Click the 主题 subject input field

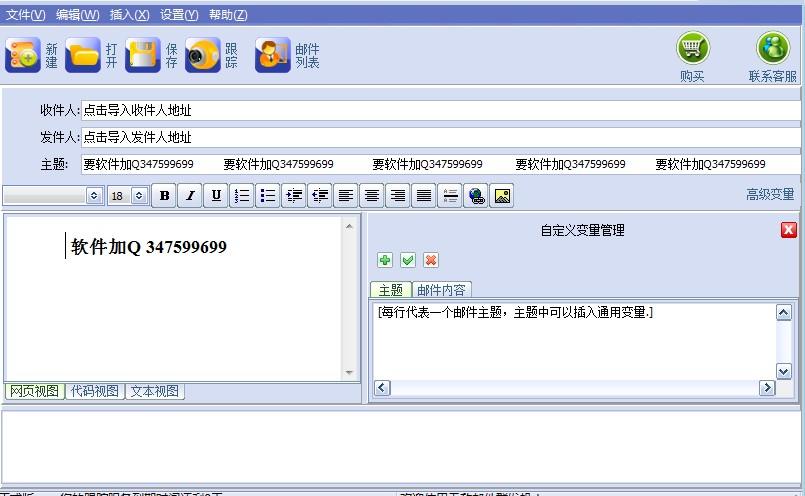click(440, 164)
